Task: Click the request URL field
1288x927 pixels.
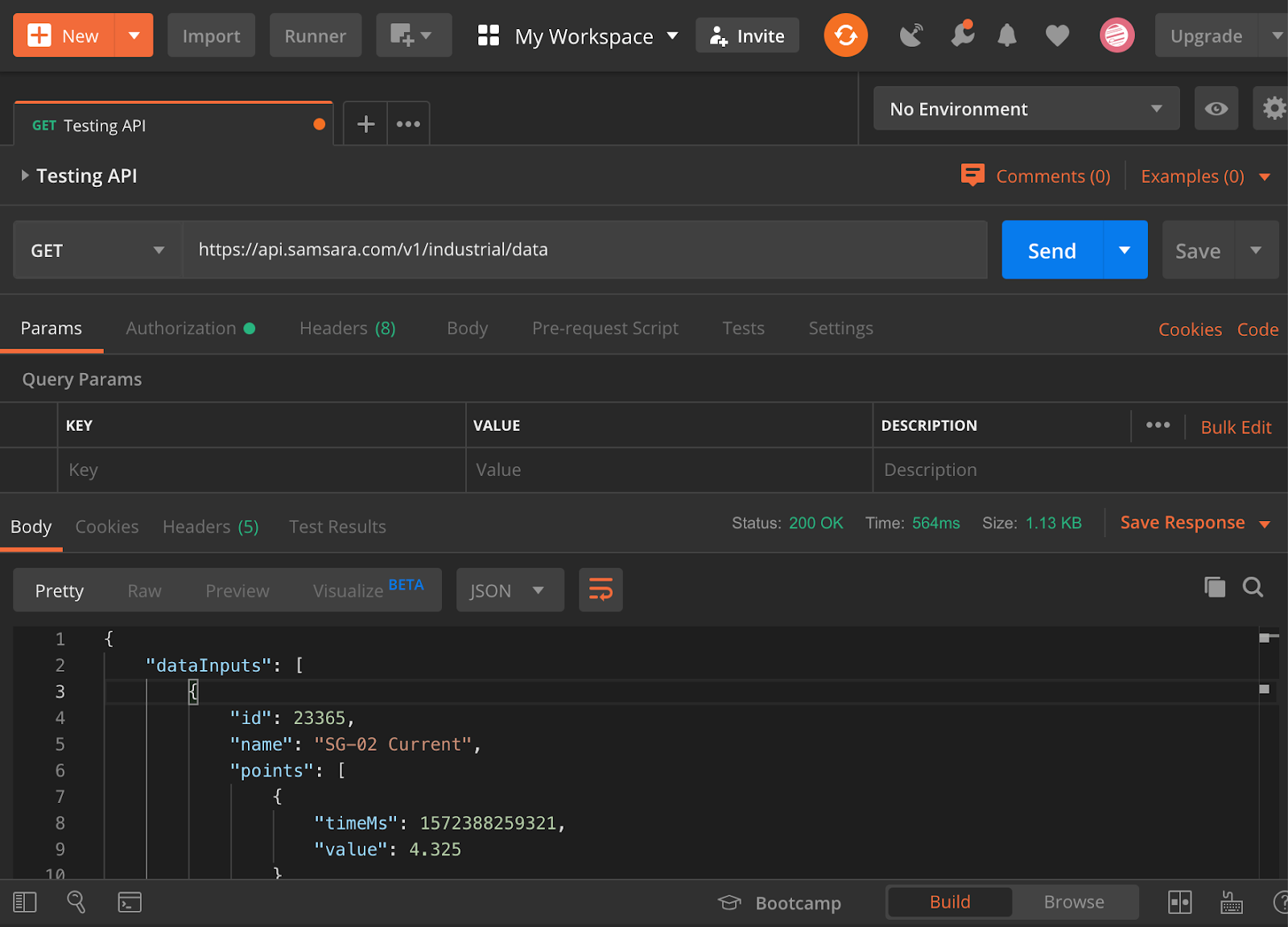Action: [x=585, y=250]
